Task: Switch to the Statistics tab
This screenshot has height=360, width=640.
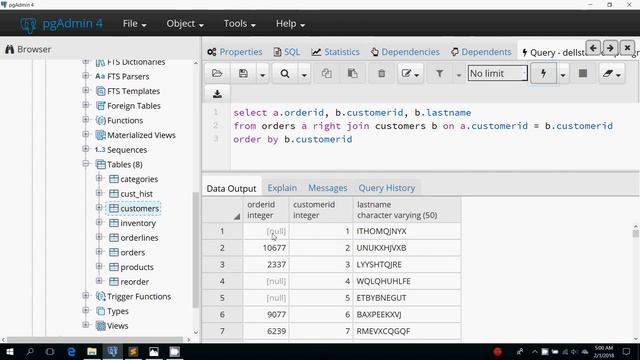Action: coord(336,52)
